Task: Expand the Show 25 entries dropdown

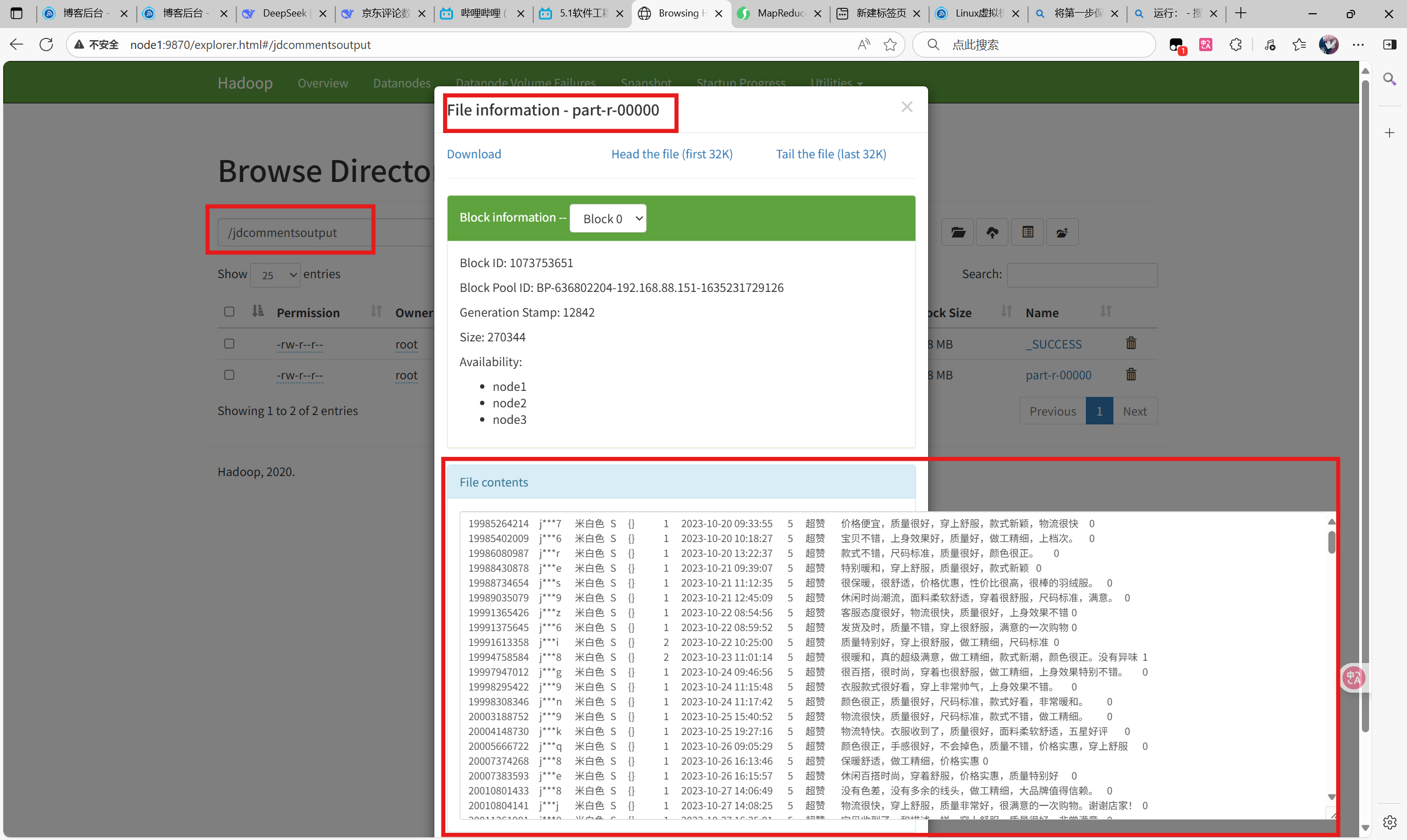Action: click(x=275, y=274)
